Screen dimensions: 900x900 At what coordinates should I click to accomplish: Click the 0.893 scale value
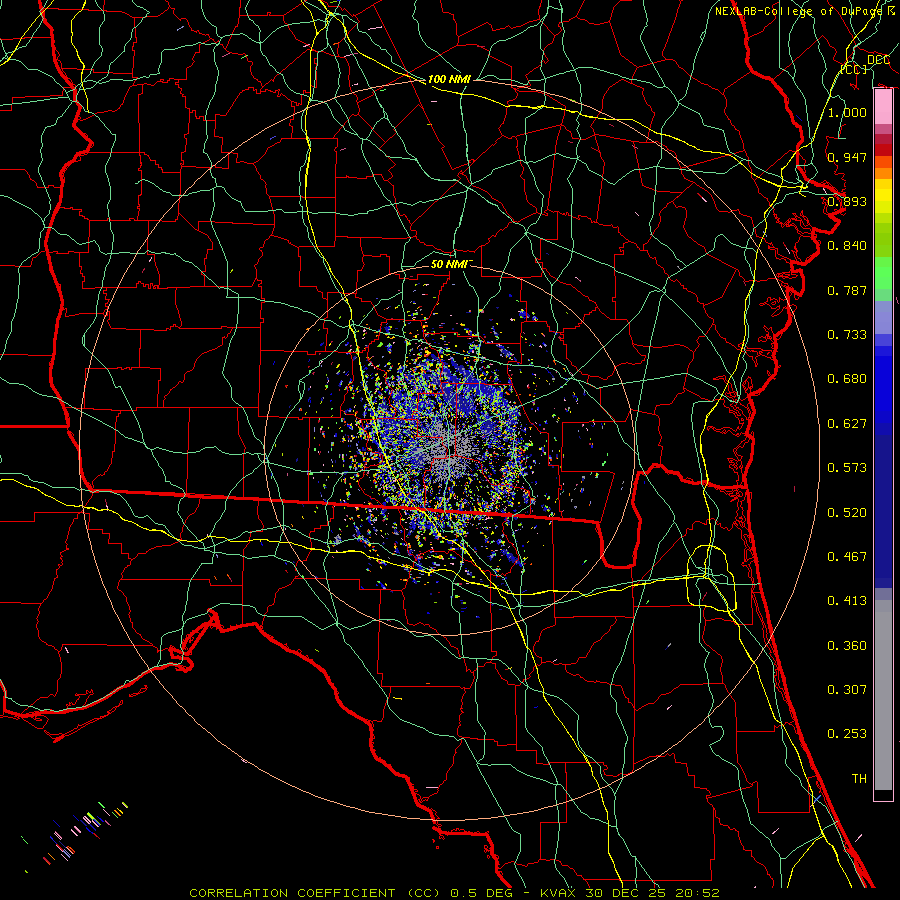click(847, 201)
